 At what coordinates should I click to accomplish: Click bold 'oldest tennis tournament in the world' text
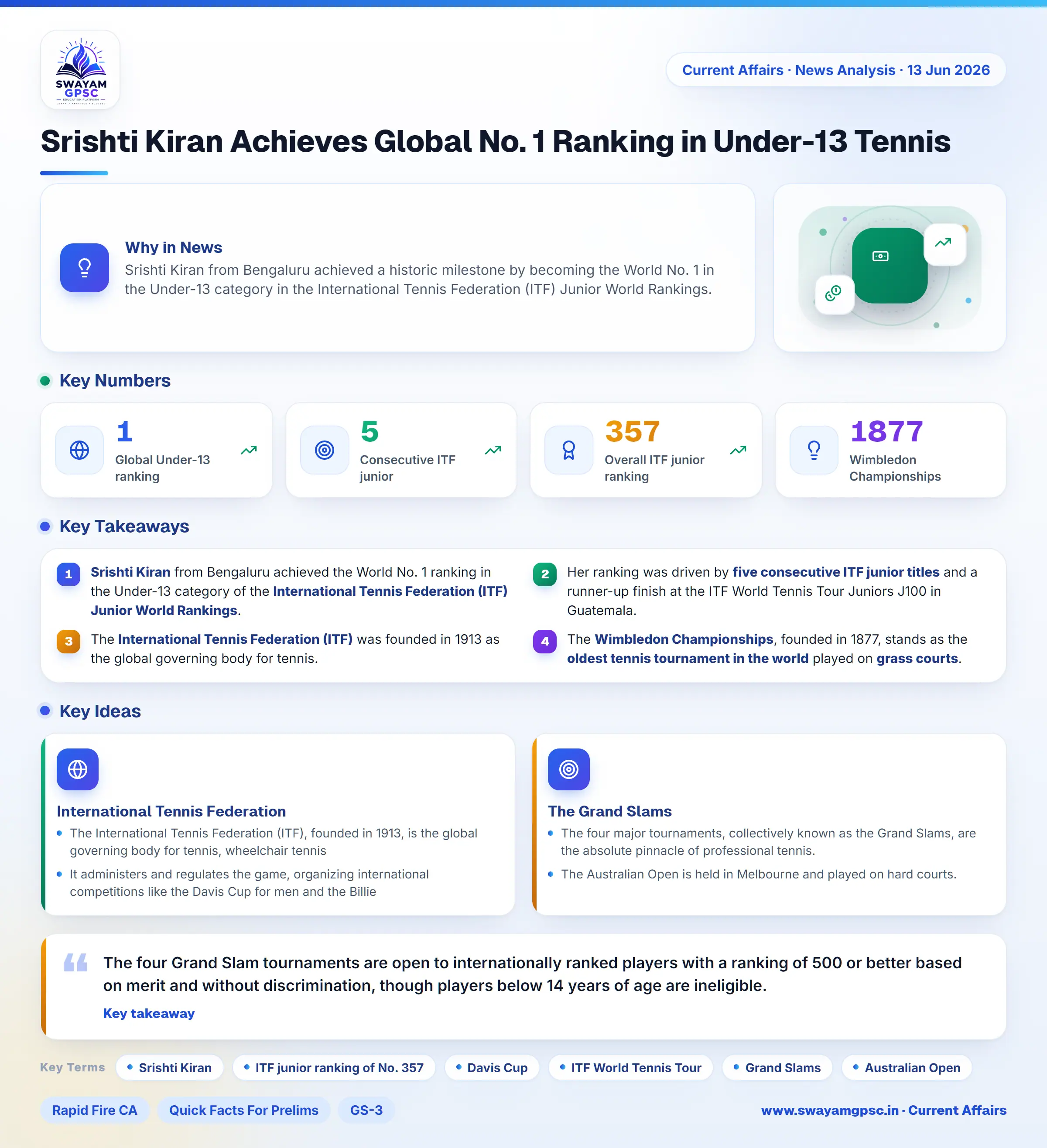(x=688, y=659)
